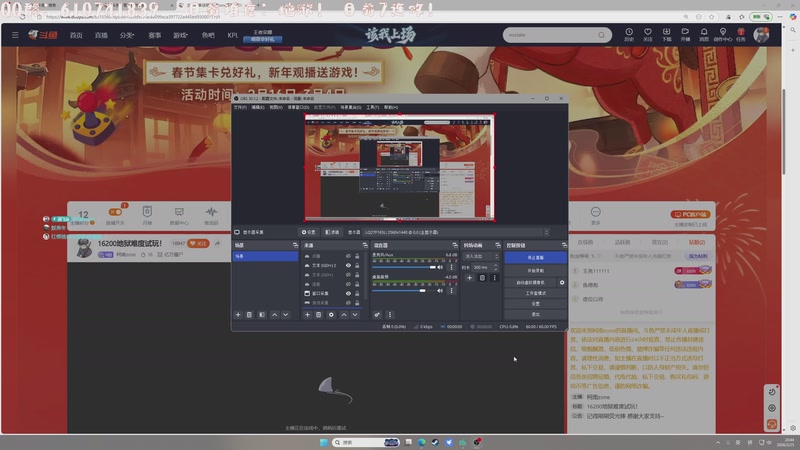Open transition three-dot properties menu
Image resolution: width=800 pixels, height=450 pixels.
(x=494, y=278)
